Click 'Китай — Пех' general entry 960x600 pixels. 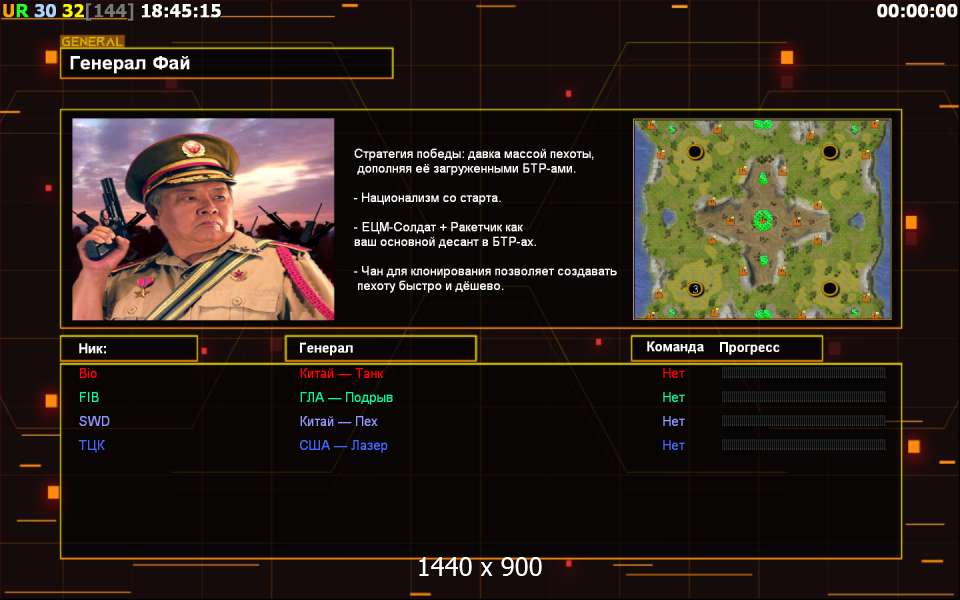(x=339, y=421)
